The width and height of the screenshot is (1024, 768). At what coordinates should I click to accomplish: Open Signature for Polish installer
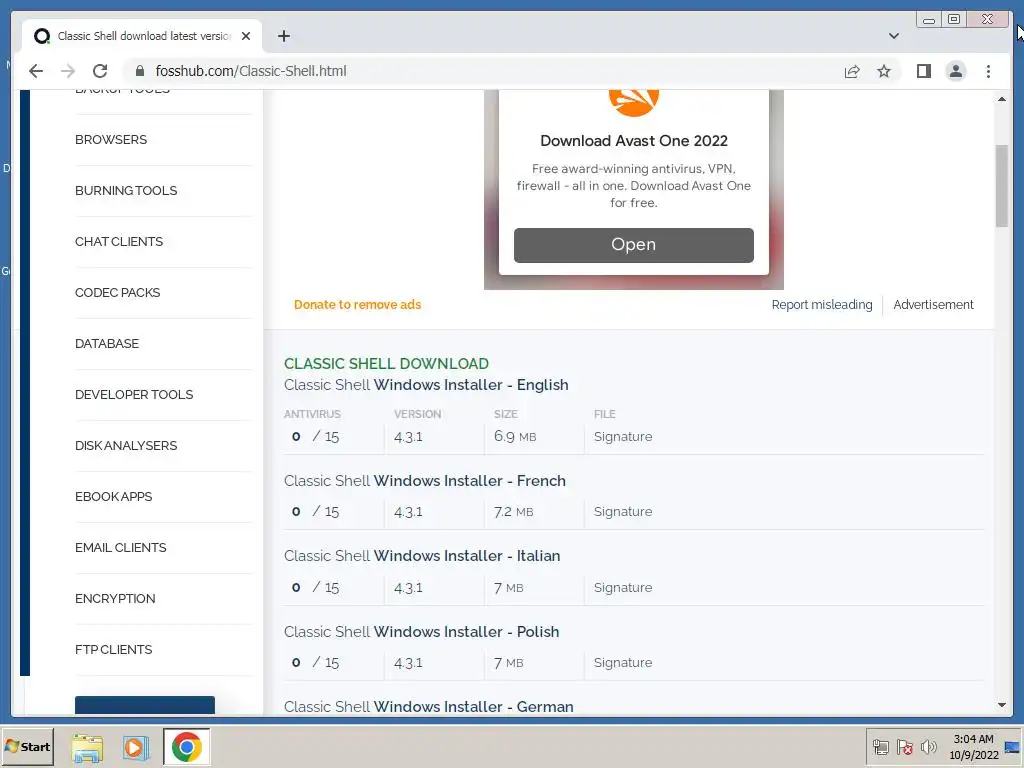pos(623,662)
